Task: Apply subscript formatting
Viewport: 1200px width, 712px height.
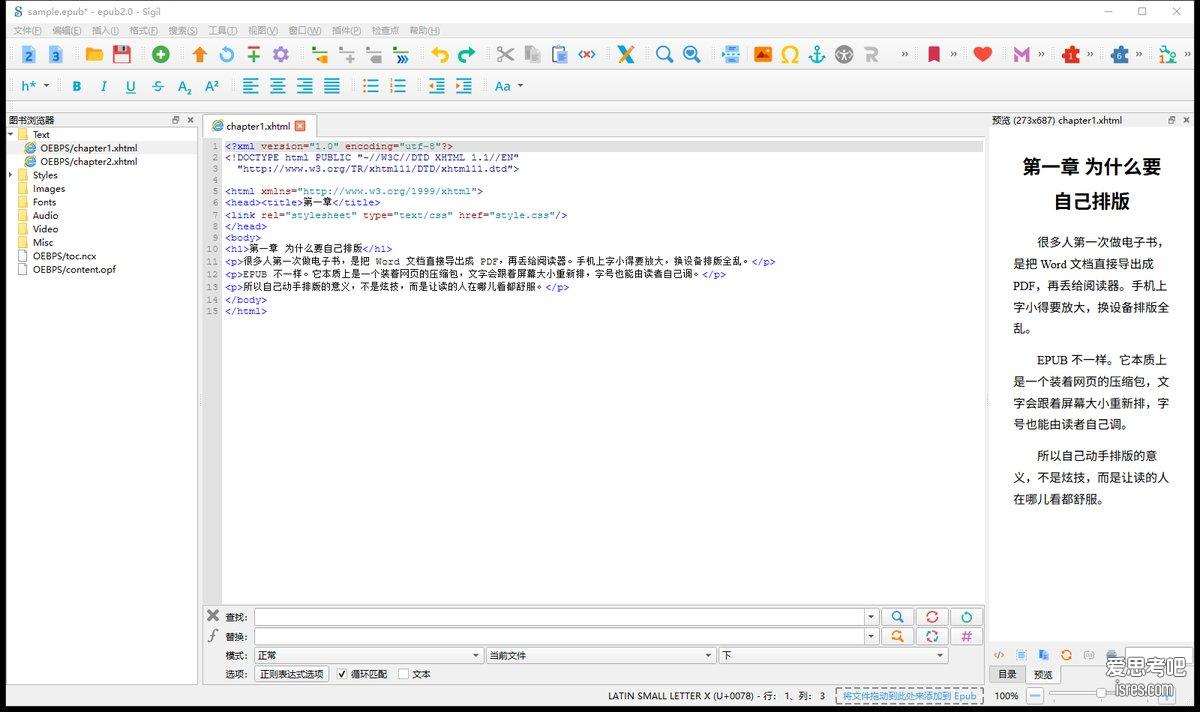Action: point(185,87)
